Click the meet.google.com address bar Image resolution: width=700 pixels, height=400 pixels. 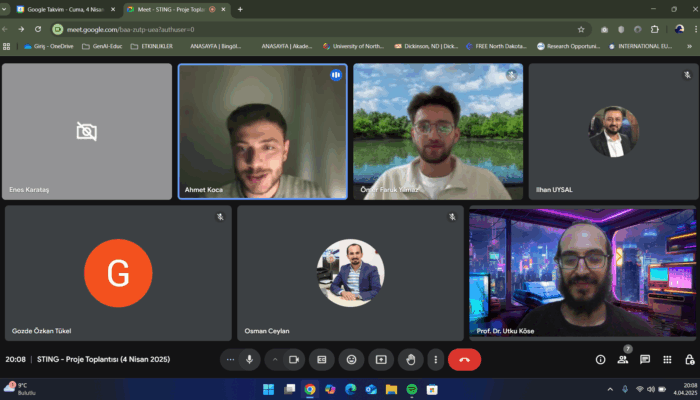(x=300, y=29)
